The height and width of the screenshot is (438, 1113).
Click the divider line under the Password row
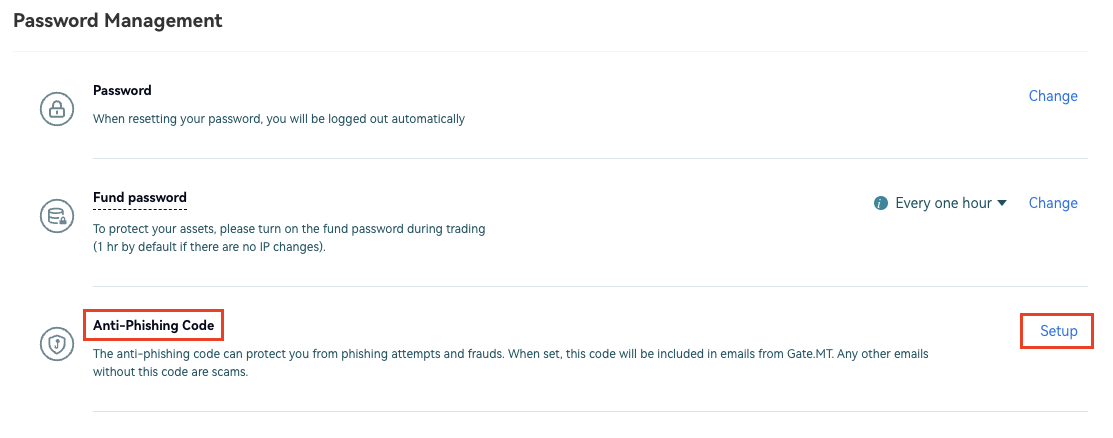pyautogui.click(x=590, y=158)
